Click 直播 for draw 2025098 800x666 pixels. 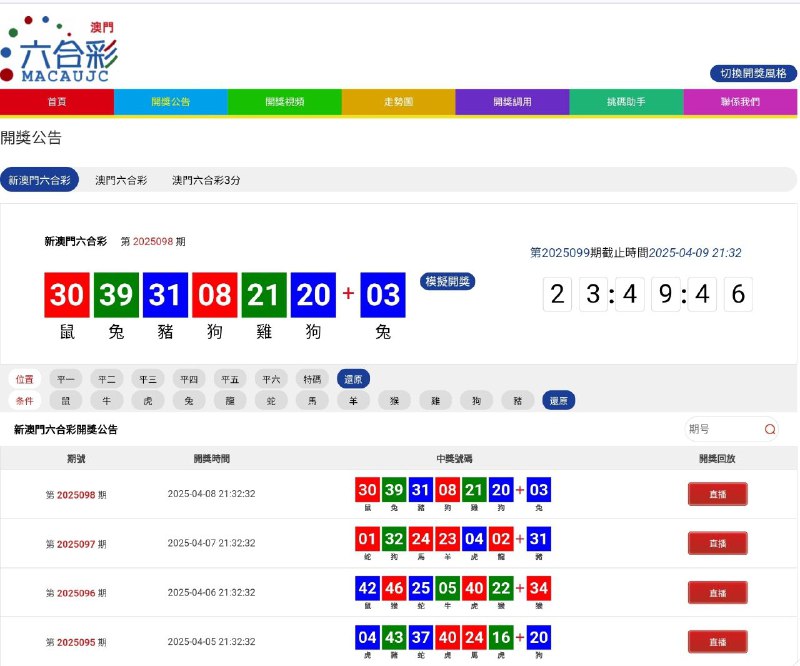(717, 494)
